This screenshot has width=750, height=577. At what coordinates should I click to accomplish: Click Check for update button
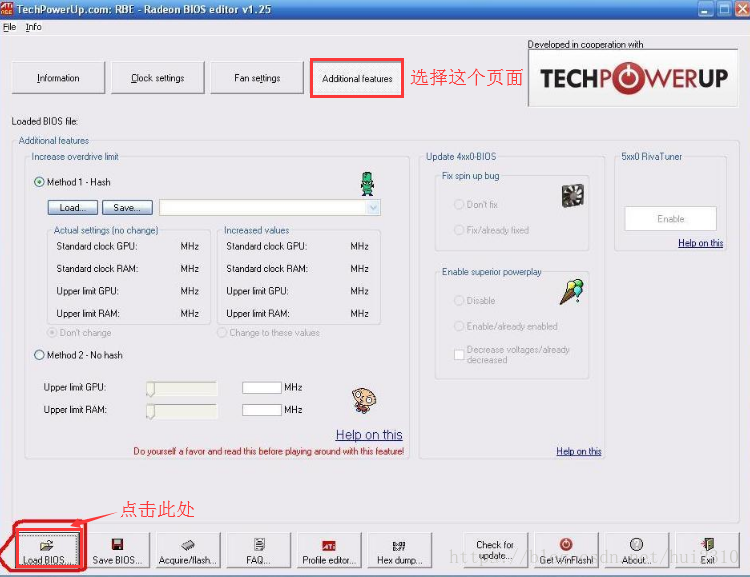point(496,551)
